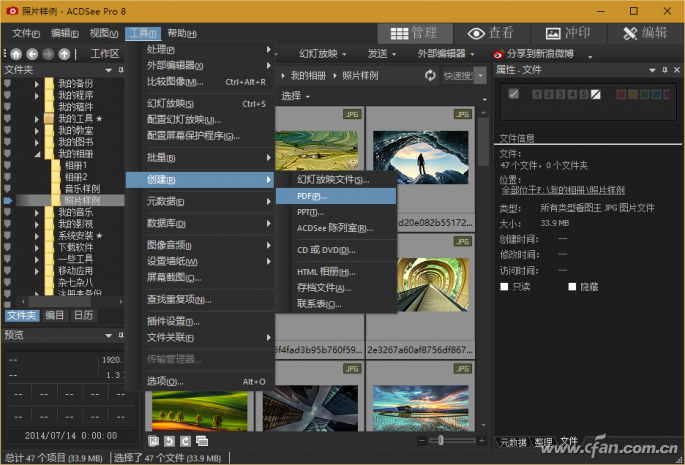Viewport: 685px width, 465px height.
Task: Open the 文件夹 pane options dropdown
Action: (108, 70)
